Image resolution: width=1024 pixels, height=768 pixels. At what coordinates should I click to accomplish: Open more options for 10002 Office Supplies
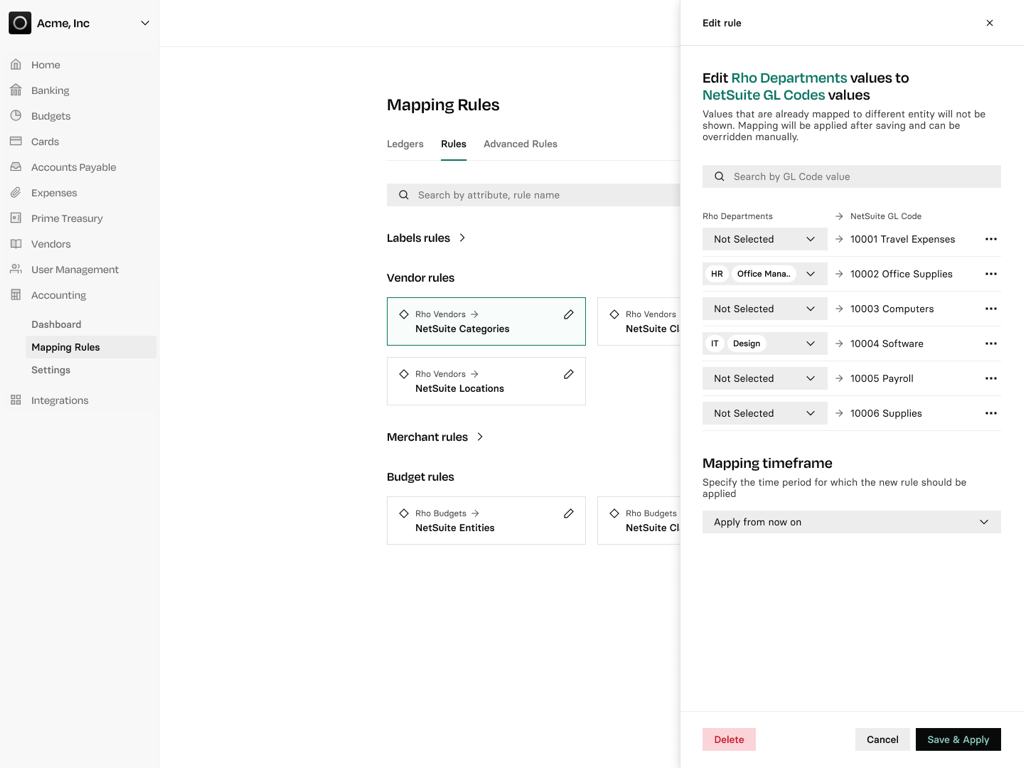pyautogui.click(x=991, y=274)
